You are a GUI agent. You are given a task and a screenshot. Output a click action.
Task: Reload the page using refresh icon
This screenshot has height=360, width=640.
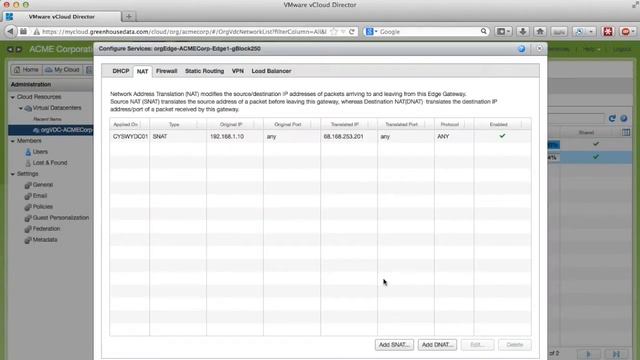point(351,31)
